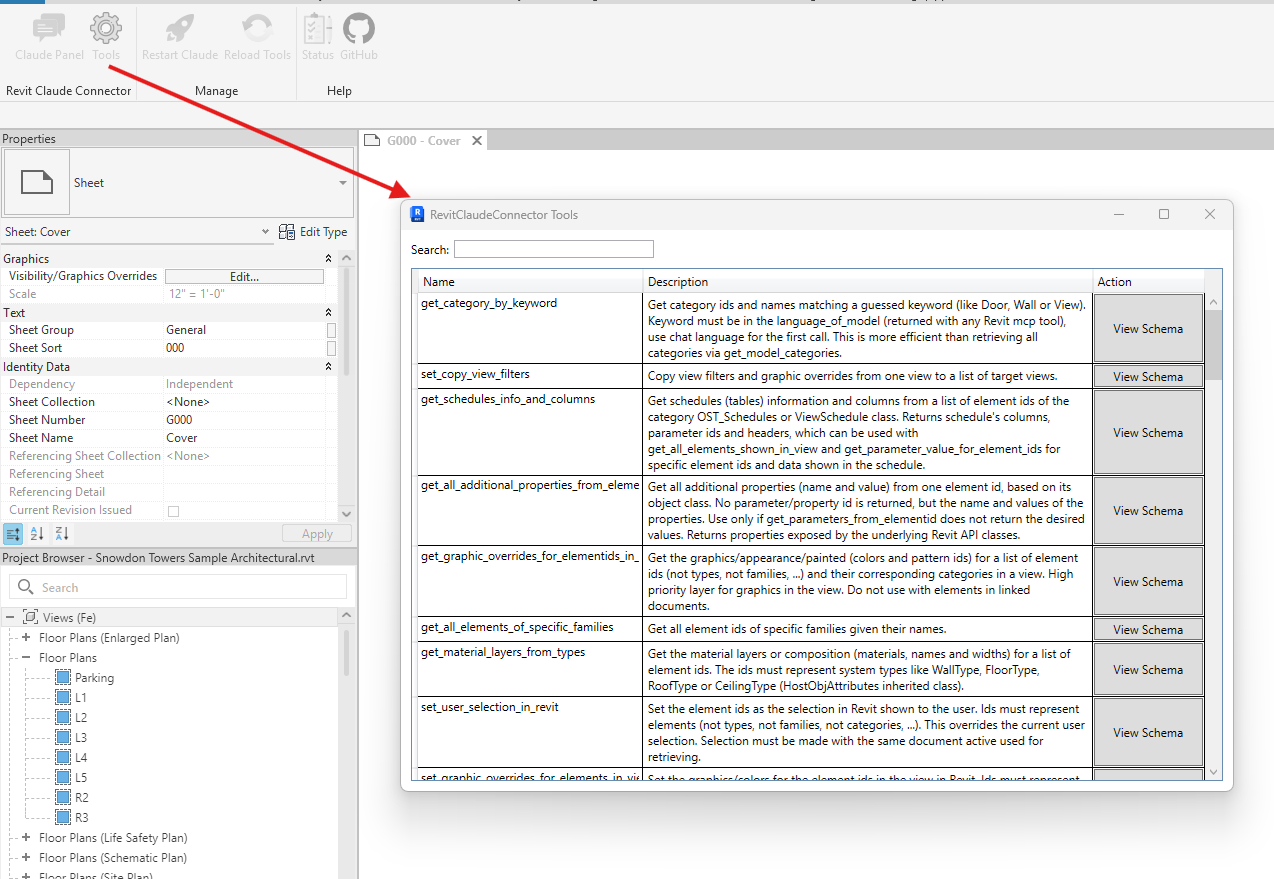Open the GitHub icon in Help
Screen dimensions: 1274x879
pos(358,28)
